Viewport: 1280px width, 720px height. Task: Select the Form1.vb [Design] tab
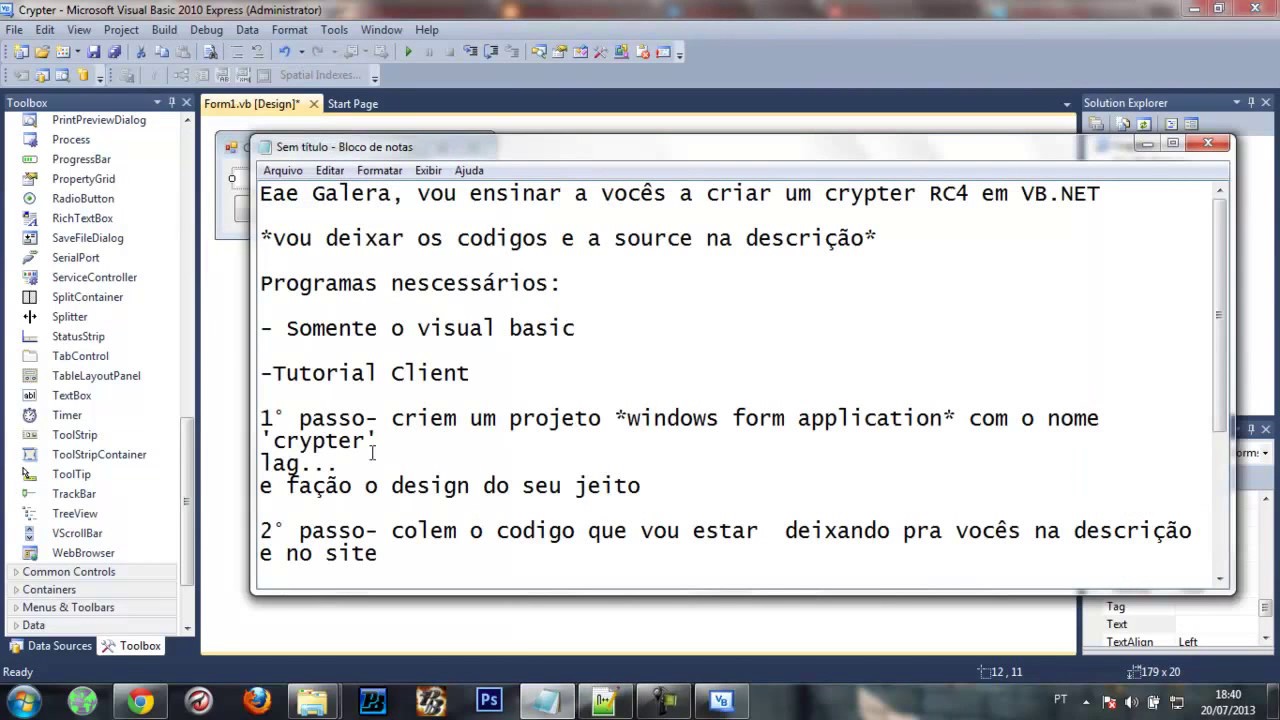(252, 104)
